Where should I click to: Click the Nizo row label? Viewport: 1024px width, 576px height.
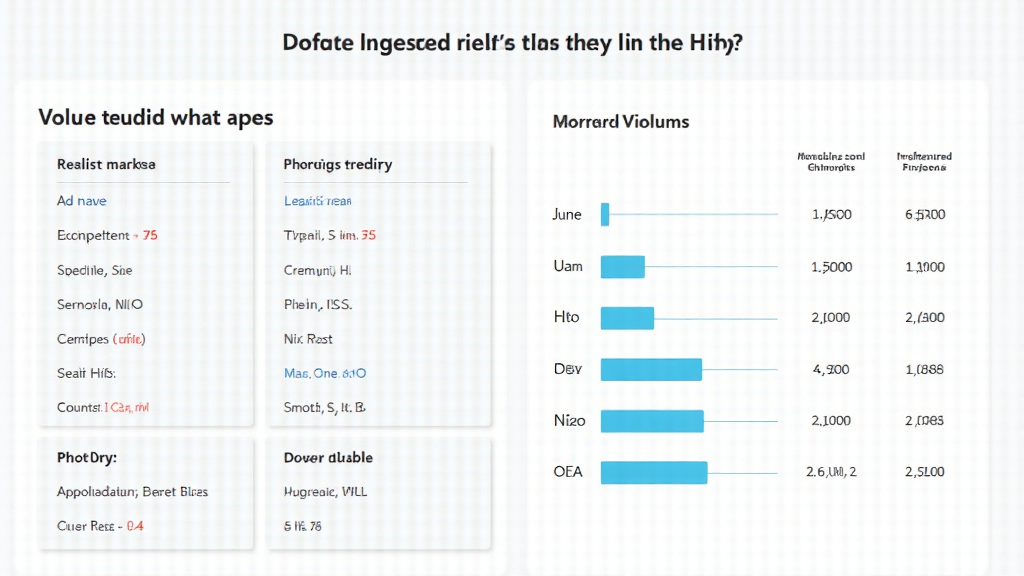(567, 420)
